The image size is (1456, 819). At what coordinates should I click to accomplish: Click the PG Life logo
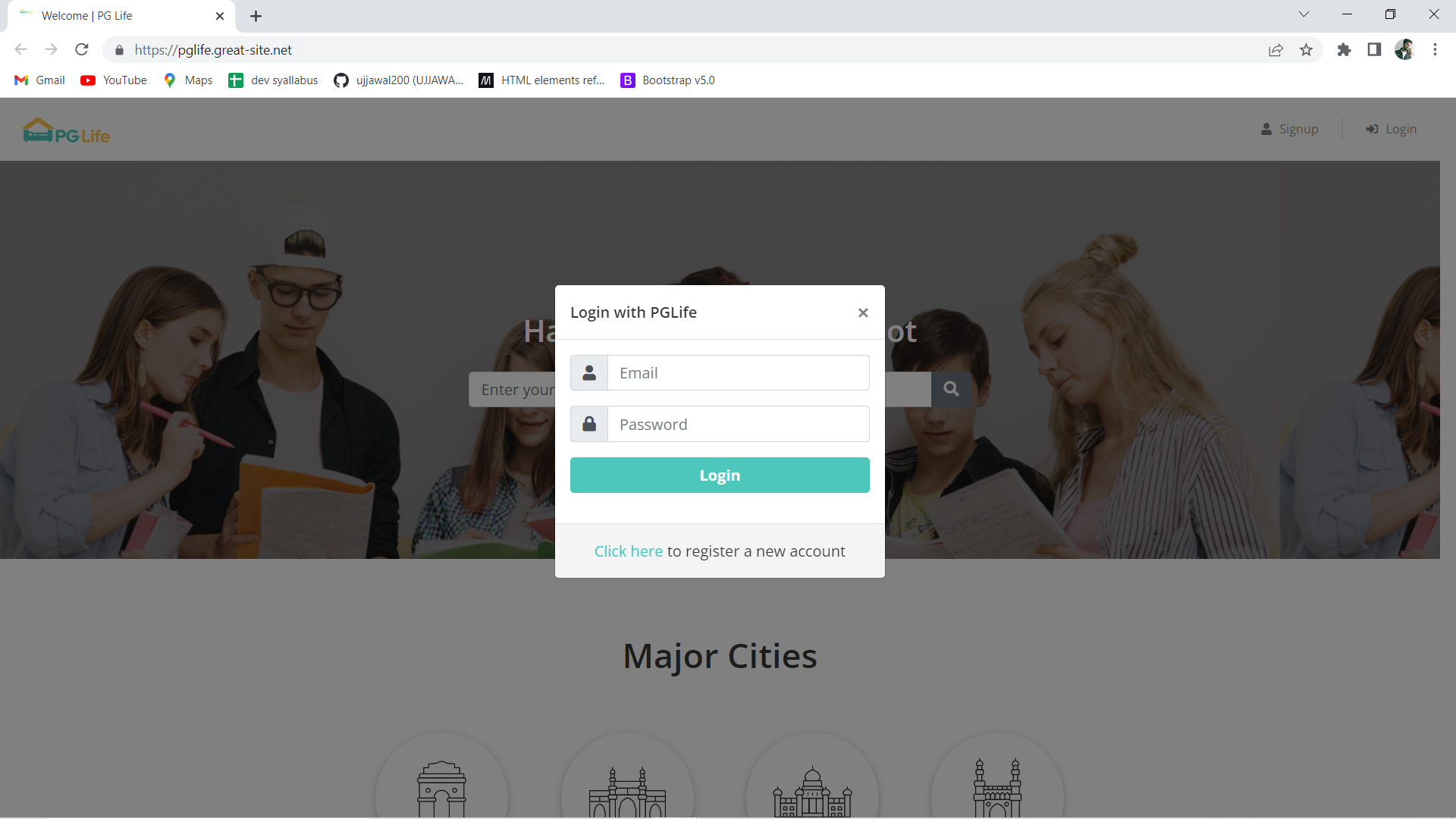[67, 130]
